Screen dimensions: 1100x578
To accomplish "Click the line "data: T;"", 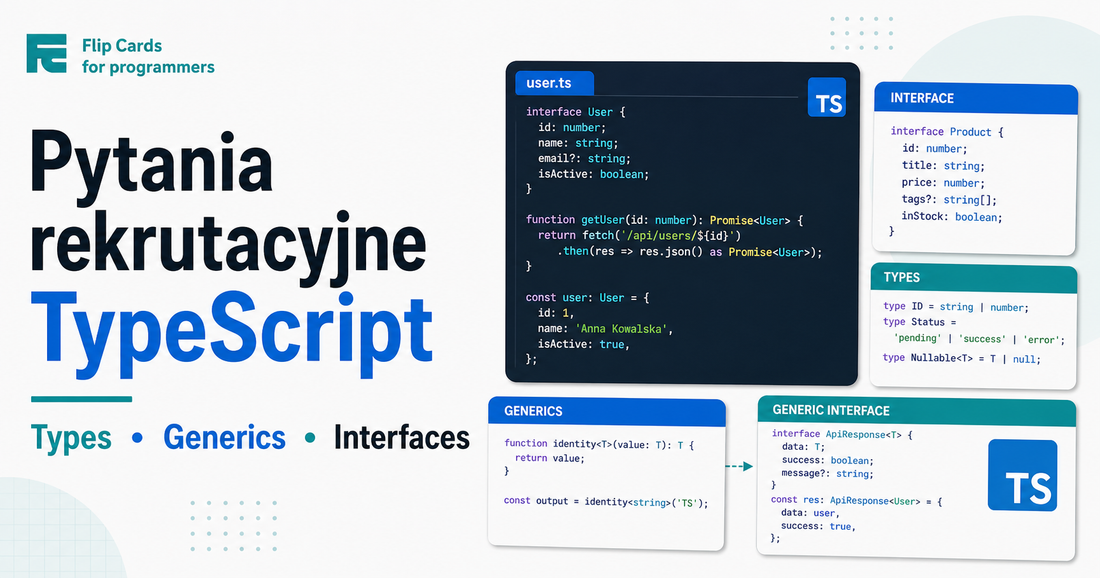I will (x=803, y=447).
